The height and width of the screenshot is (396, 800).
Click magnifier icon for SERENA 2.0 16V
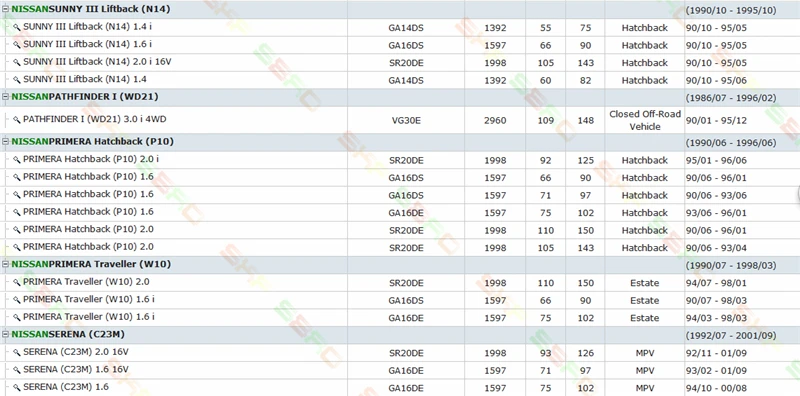click(x=17, y=352)
